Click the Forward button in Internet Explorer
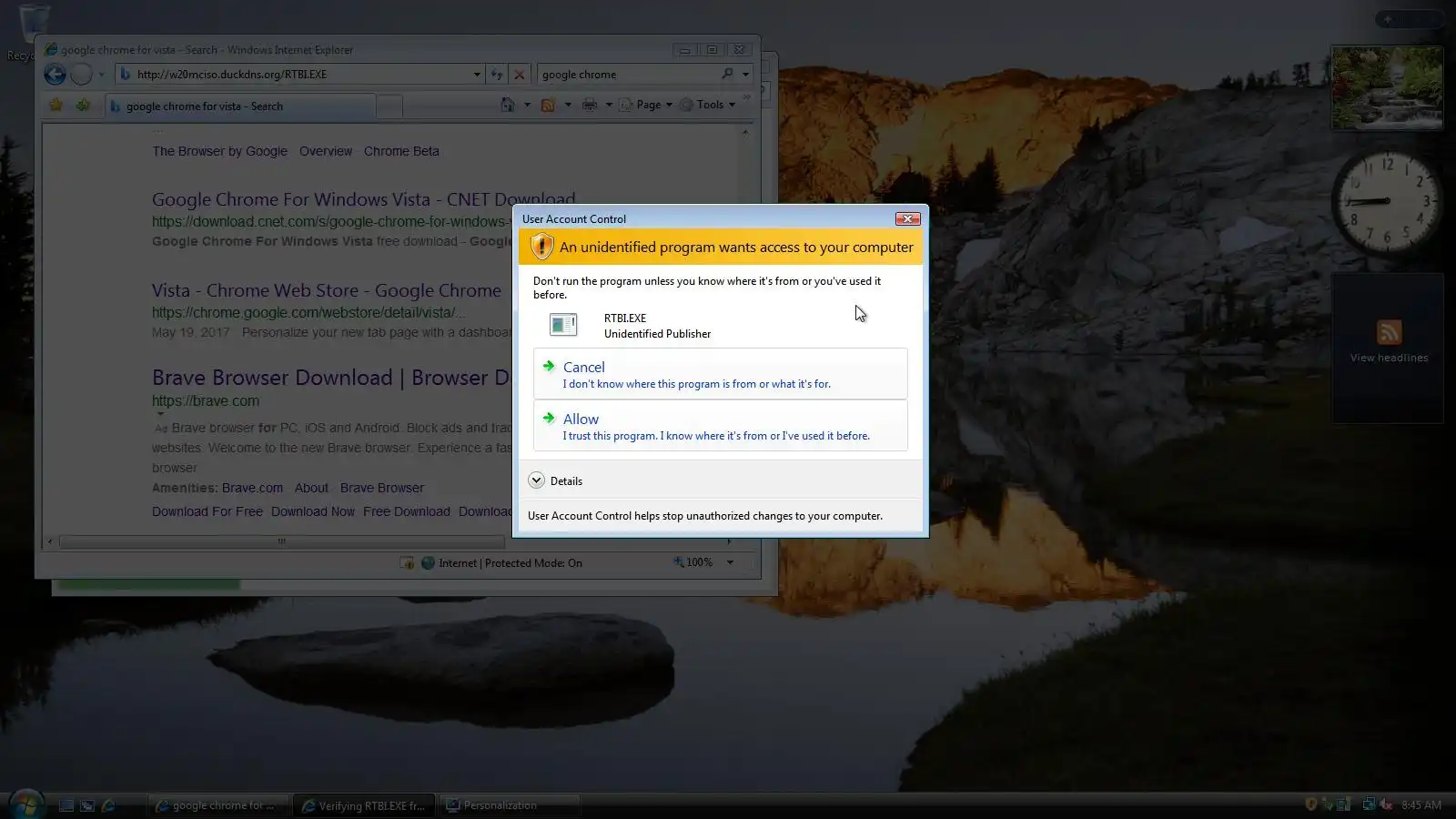Image resolution: width=1456 pixels, height=819 pixels. [x=81, y=75]
